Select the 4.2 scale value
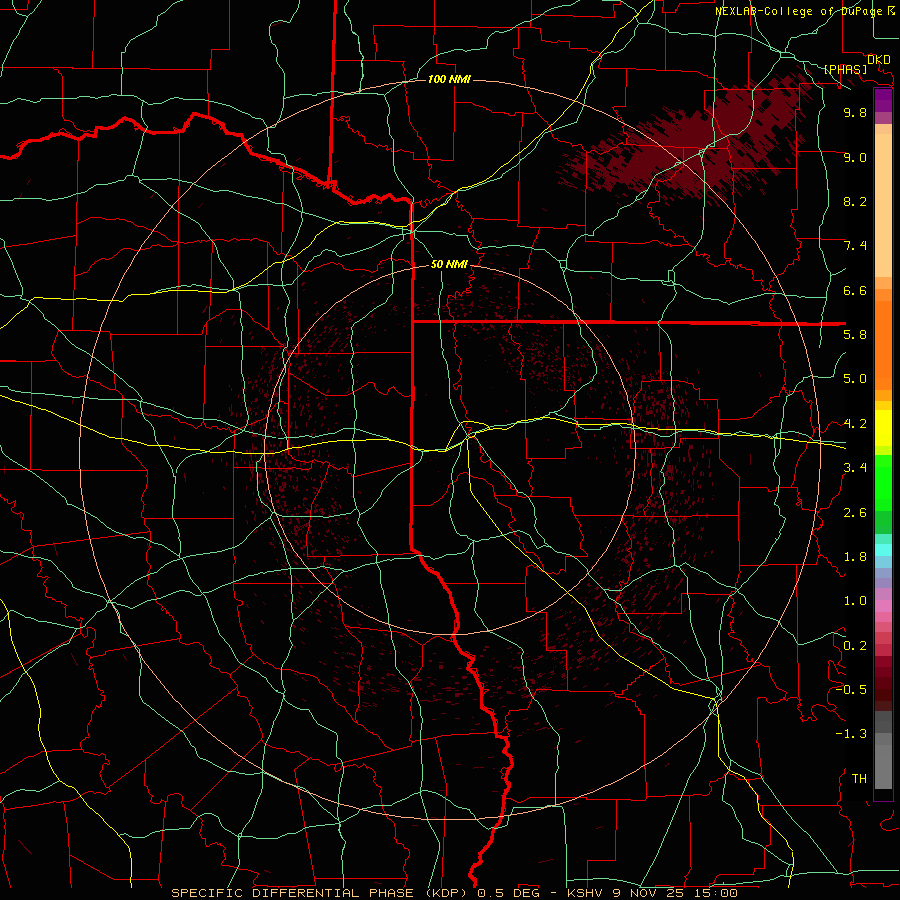This screenshot has height=900, width=900. point(855,424)
